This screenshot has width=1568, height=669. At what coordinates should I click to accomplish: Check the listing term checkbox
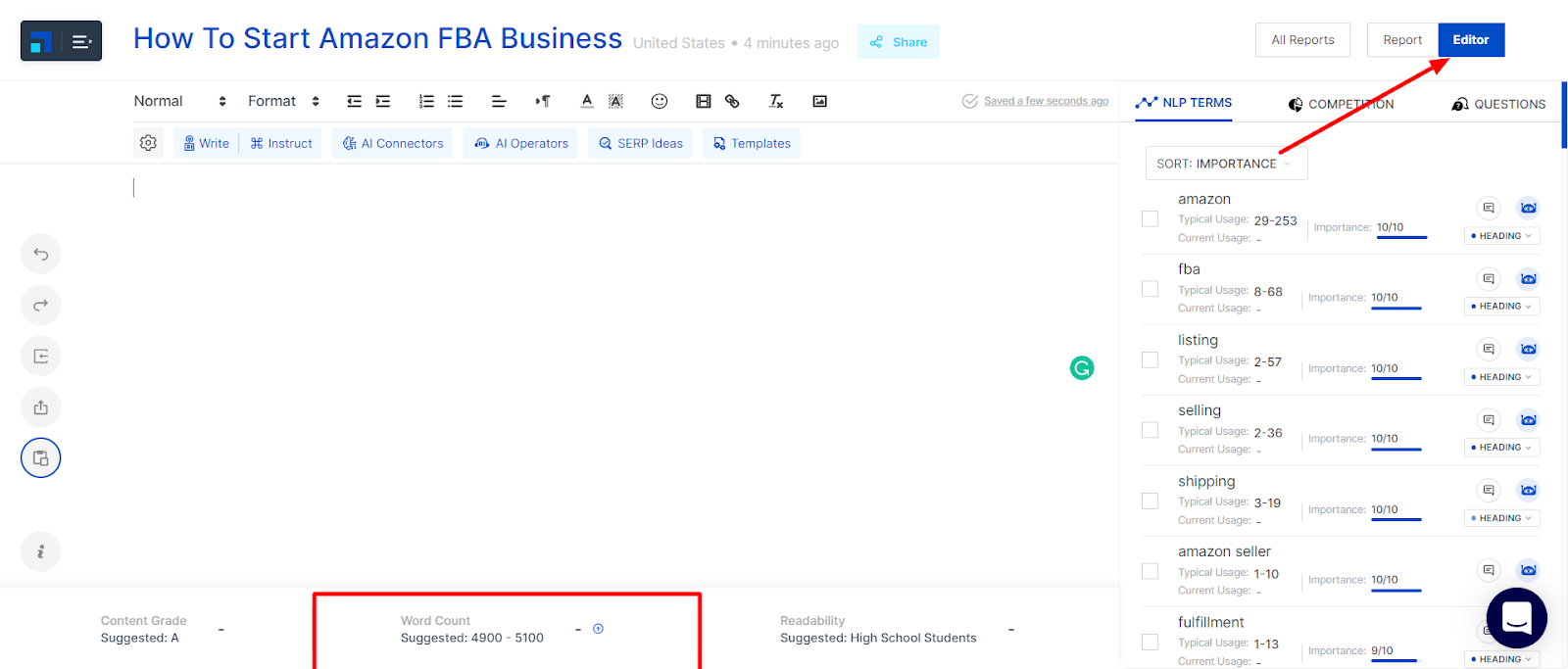1151,359
